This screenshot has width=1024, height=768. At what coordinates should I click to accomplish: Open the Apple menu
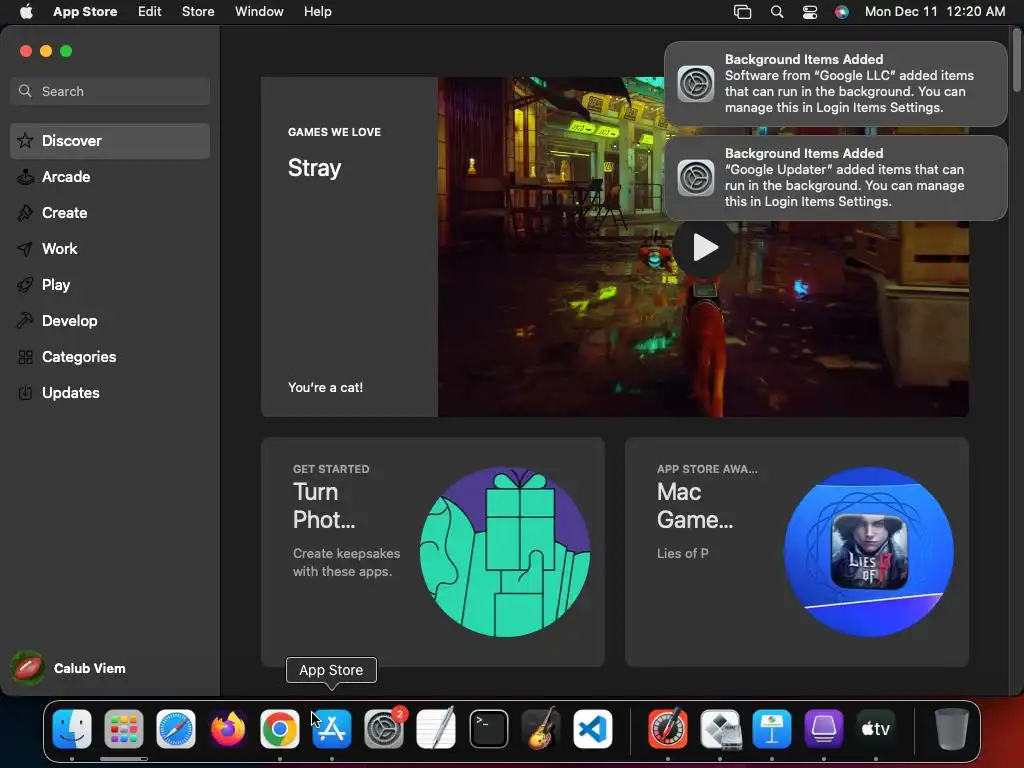click(26, 12)
